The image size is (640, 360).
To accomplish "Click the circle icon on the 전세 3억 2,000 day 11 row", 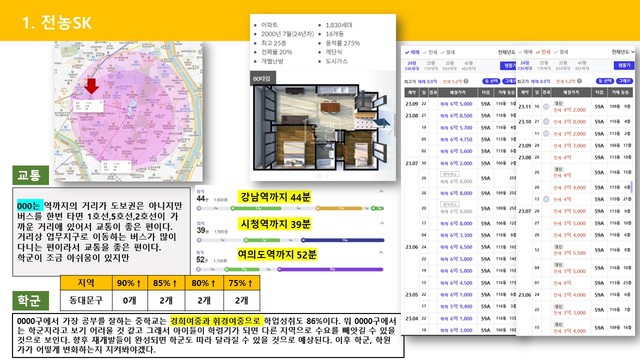I will point(546,133).
